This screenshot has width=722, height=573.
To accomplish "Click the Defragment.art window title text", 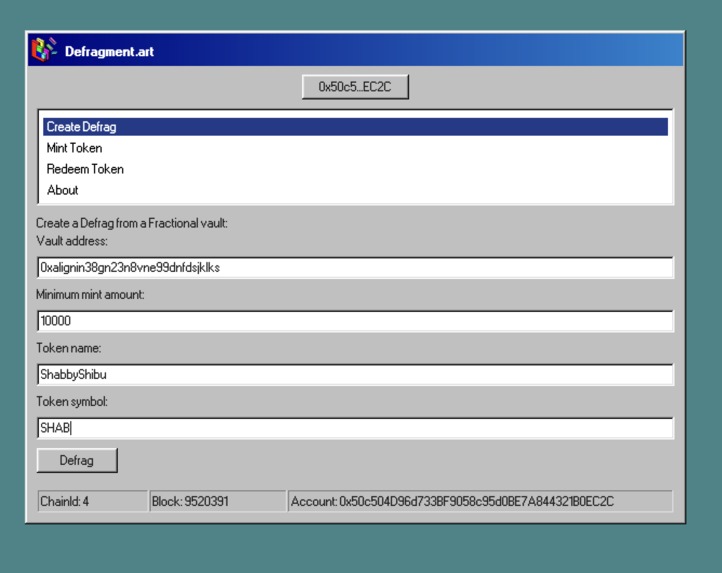I will (109, 51).
